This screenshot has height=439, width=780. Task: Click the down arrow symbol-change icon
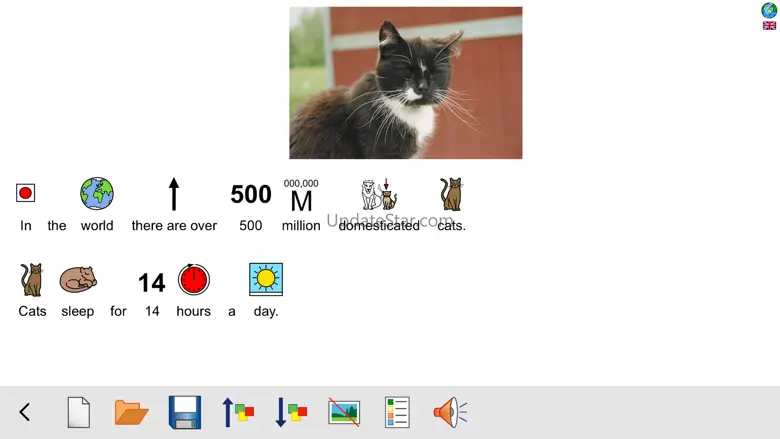point(291,412)
